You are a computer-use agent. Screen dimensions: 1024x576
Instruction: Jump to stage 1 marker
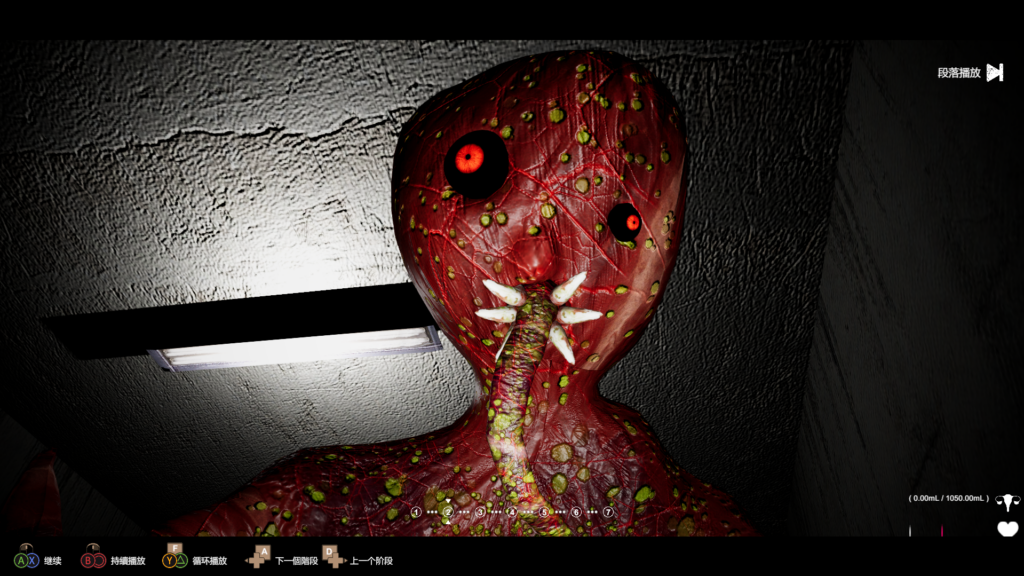coord(416,512)
